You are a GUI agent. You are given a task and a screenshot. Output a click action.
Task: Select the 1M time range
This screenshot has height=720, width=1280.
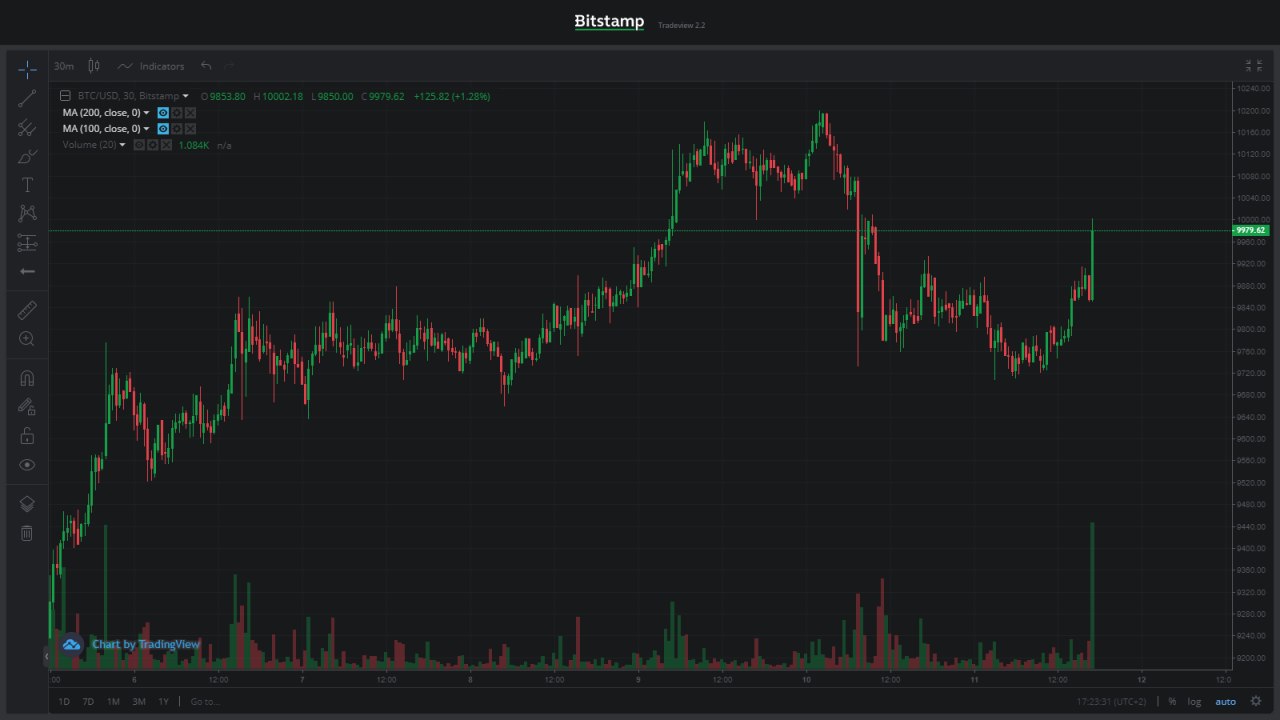113,702
